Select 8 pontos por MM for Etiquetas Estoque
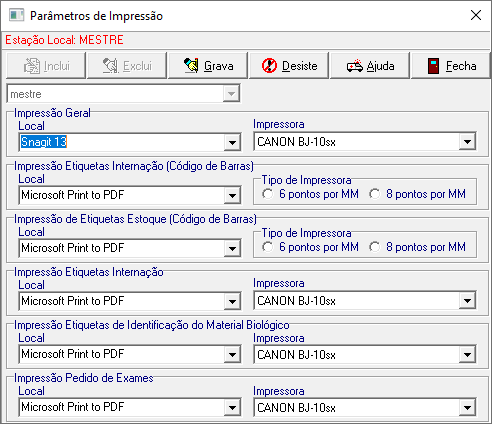This screenshot has height=424, width=492. click(417, 247)
